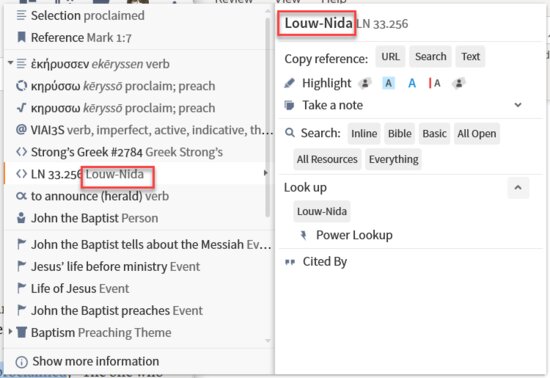Select the 'Baptism Preaching Theme' row

139,332
